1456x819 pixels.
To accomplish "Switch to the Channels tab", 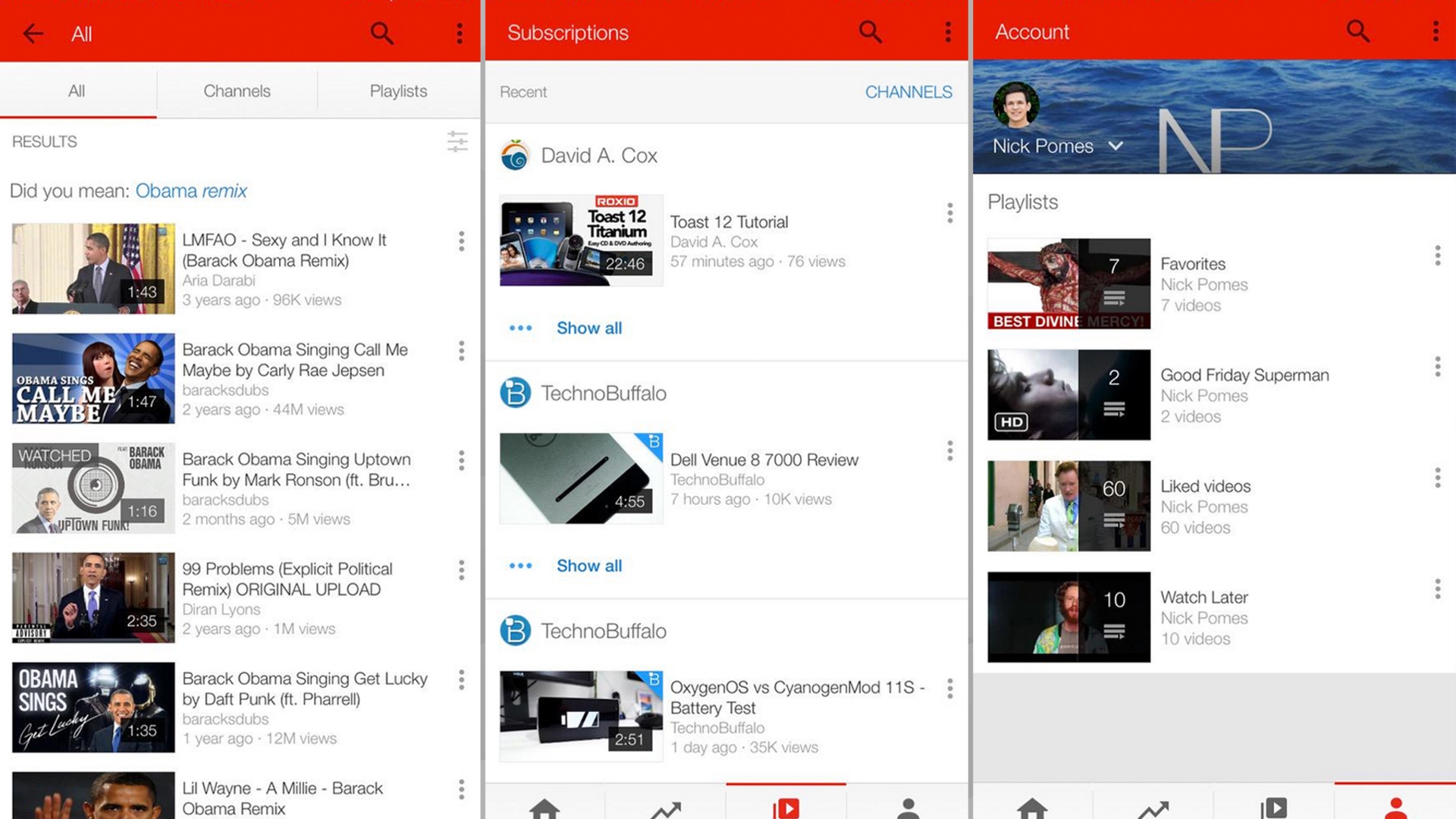I will pos(237,91).
